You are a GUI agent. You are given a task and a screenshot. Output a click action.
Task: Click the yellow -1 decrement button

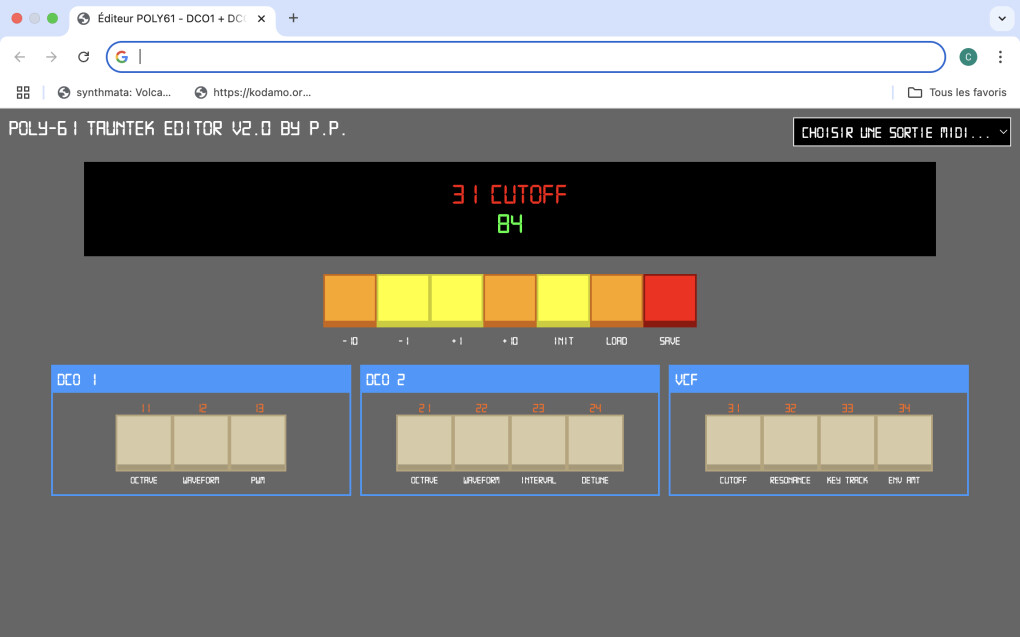pyautogui.click(x=403, y=301)
